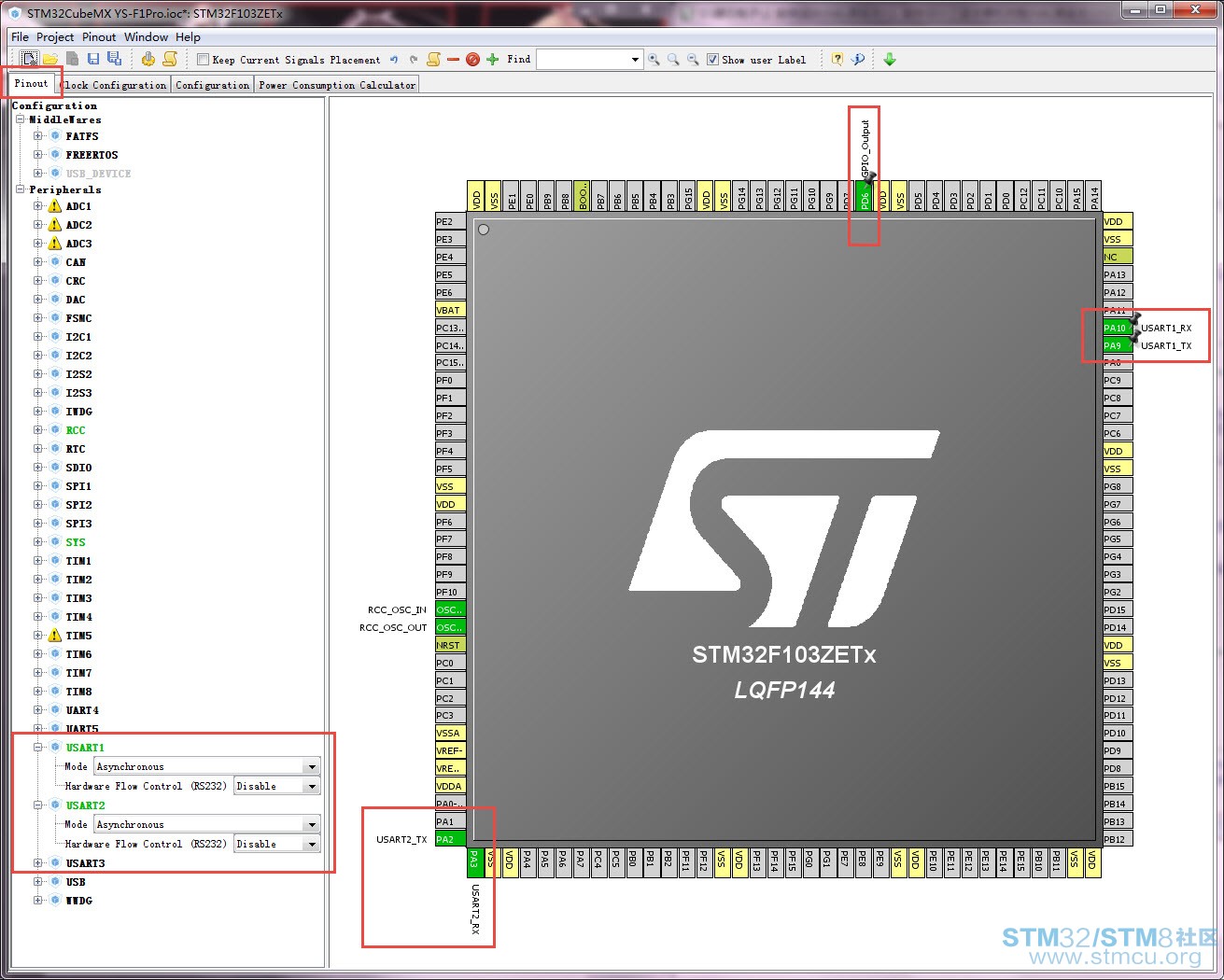Screen dimensions: 1224x980
Task: Click the OSC pin labeled RCC_OSC_IN
Action: point(451,609)
